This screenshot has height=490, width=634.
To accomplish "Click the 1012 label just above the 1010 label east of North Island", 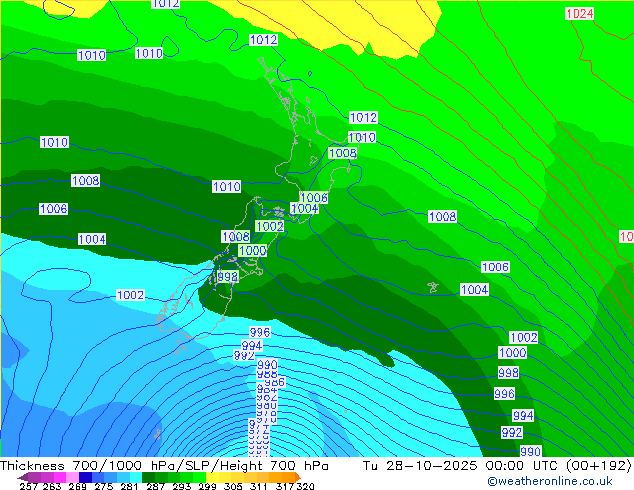I will coord(363,117).
